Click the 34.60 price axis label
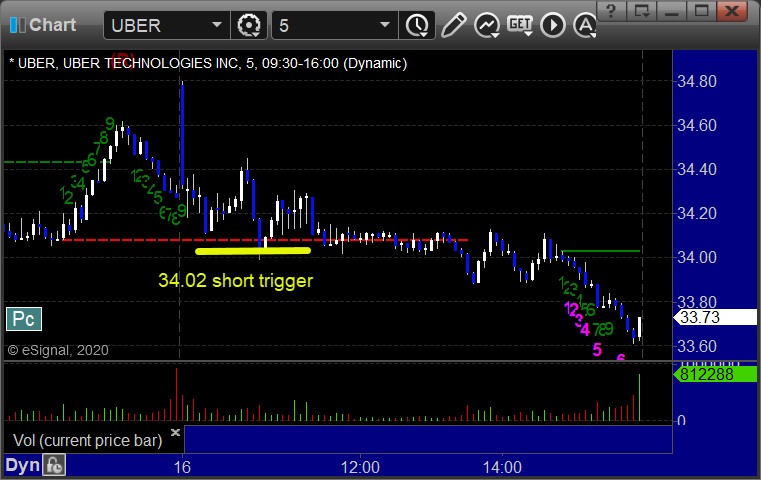The image size is (761, 480). 696,125
